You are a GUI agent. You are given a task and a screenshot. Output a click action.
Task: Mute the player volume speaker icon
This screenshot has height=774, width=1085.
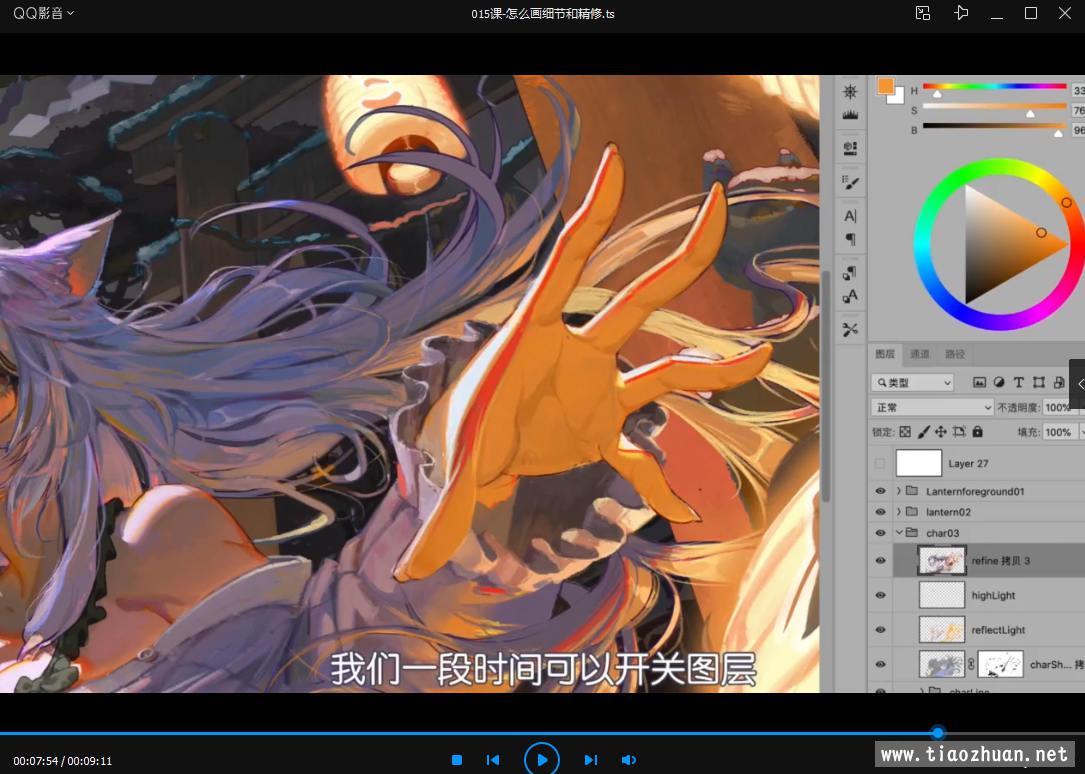pyautogui.click(x=628, y=760)
